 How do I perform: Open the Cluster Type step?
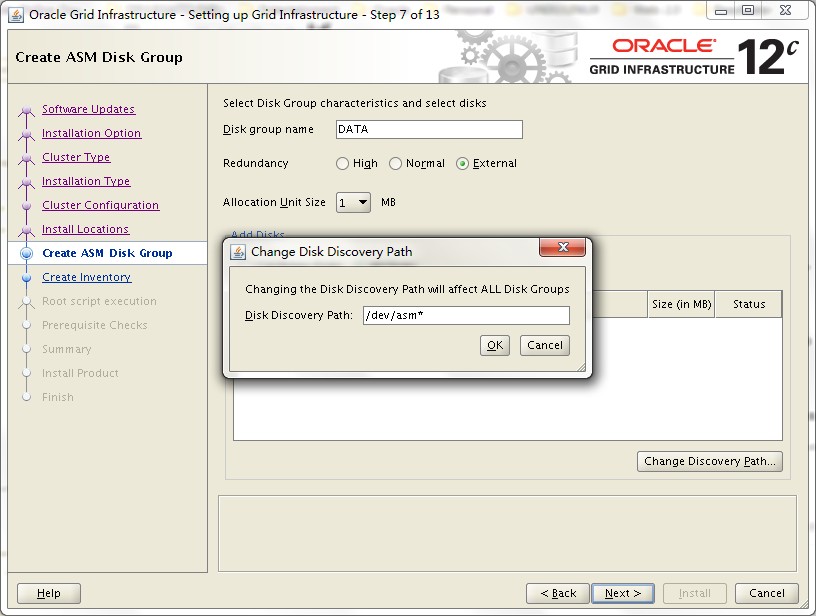coord(76,157)
